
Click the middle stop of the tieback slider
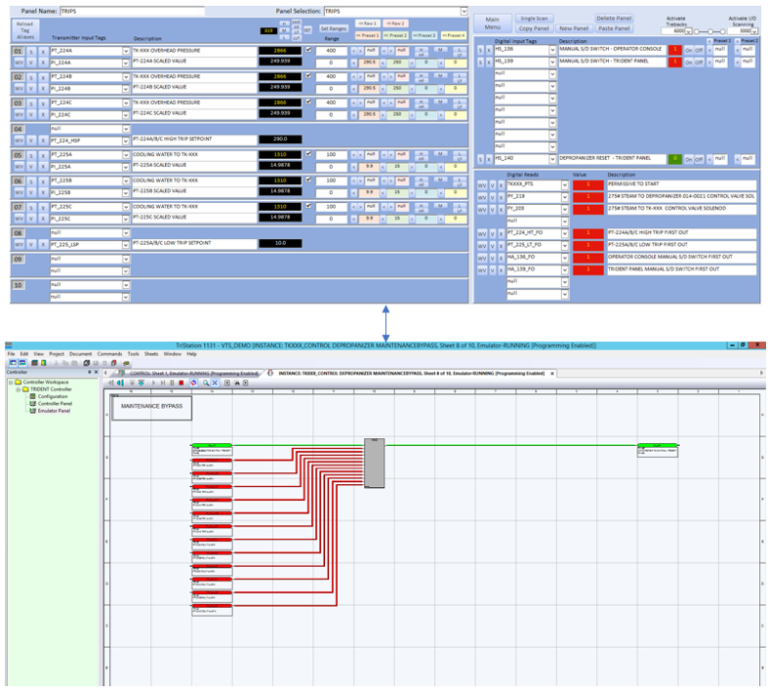pyautogui.click(x=710, y=31)
